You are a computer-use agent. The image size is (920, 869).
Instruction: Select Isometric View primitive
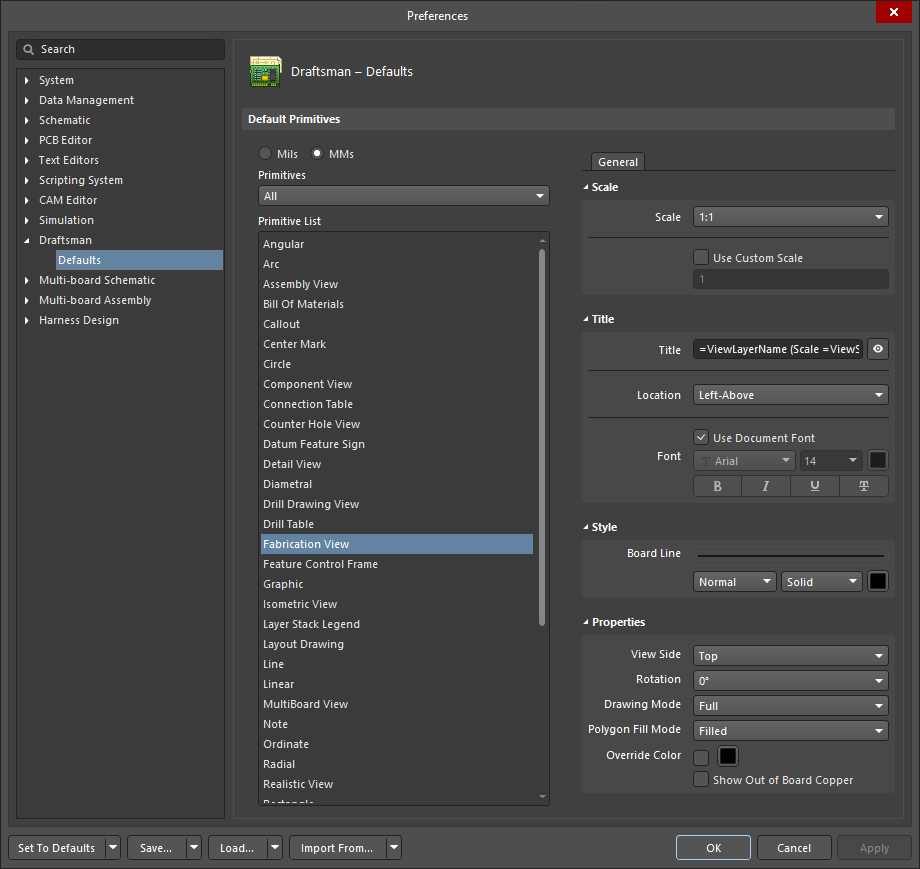[397, 604]
